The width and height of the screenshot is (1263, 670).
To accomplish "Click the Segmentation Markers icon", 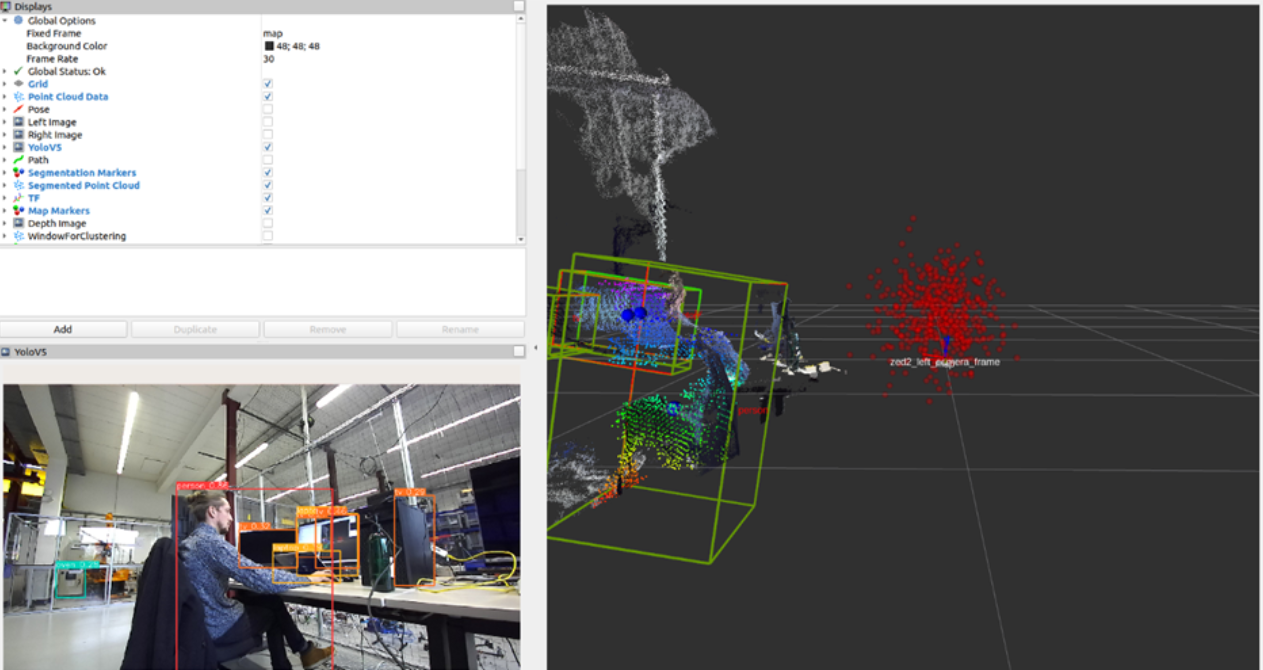I will click(x=18, y=173).
